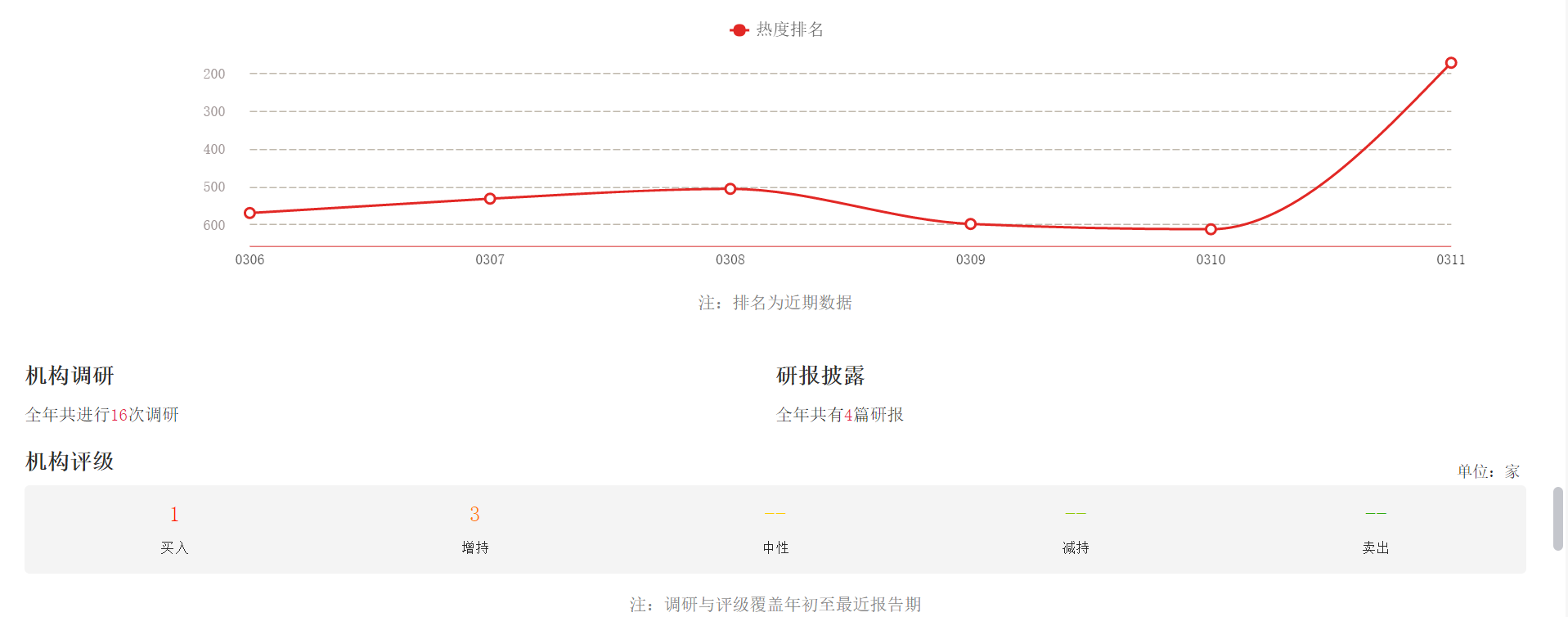Click the 机构调研 section heading
The image size is (1568, 617).
[70, 376]
